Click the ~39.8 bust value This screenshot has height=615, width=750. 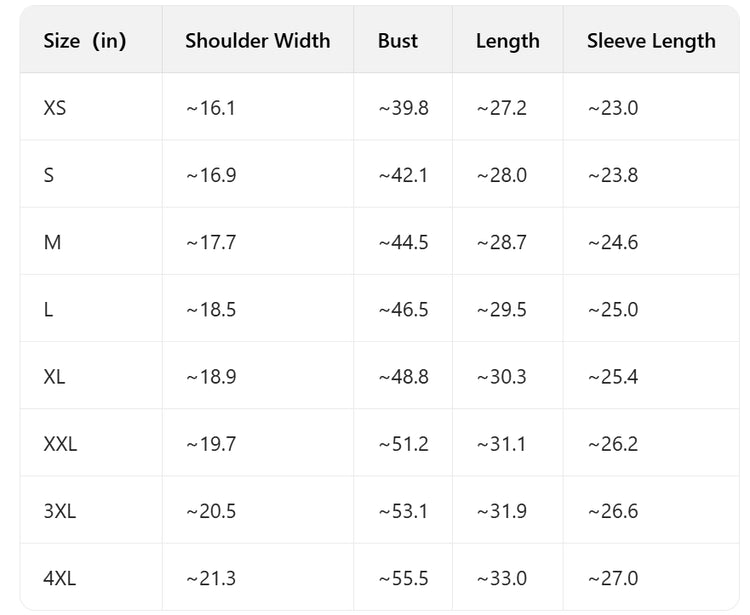403,107
